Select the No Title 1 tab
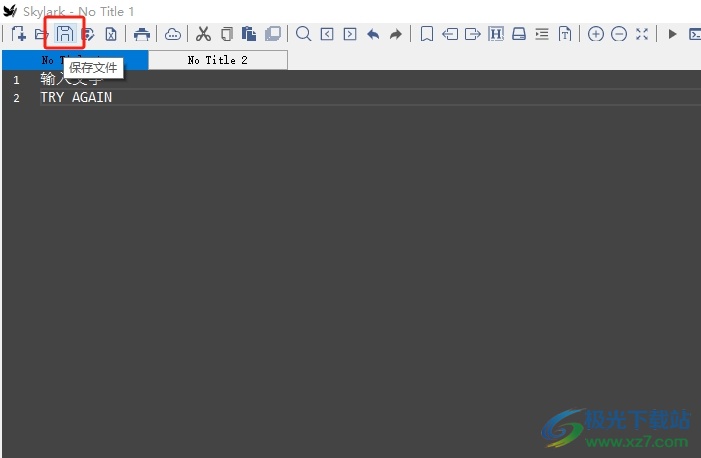 75,60
